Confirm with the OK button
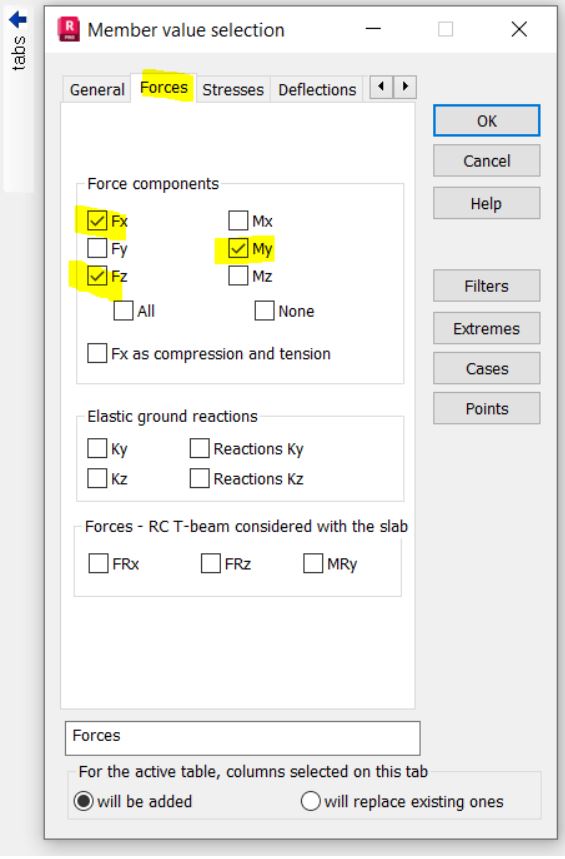Viewport: 565px width, 859px height. [x=487, y=121]
